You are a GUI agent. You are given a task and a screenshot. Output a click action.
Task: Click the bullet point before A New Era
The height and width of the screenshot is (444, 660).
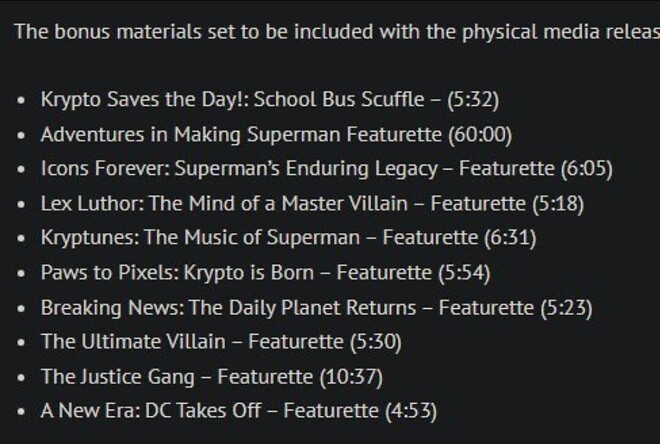(x=23, y=412)
